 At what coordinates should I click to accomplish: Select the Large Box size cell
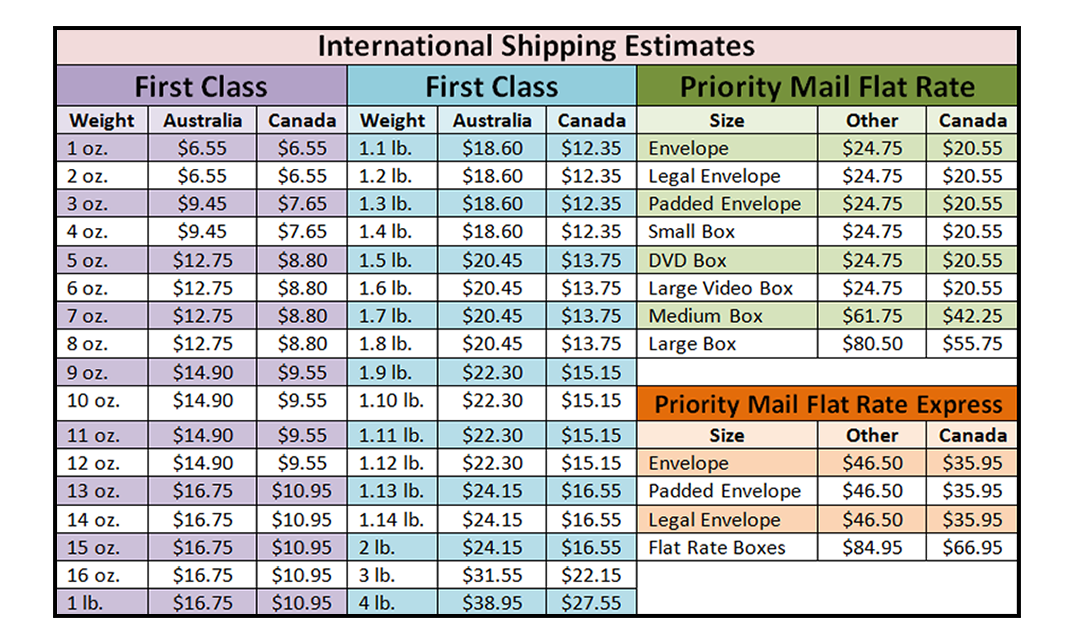tap(692, 344)
